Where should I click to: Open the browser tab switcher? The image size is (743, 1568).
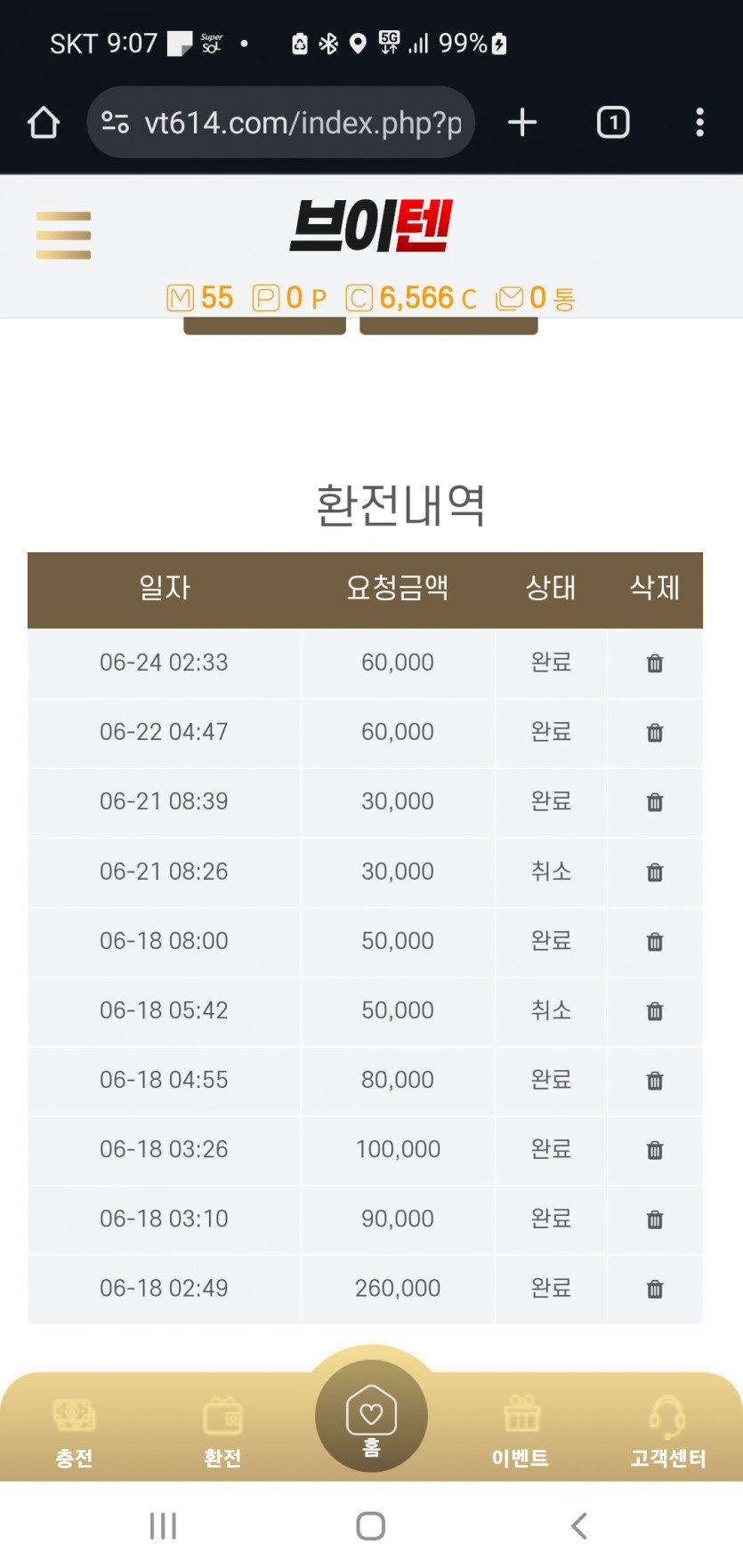612,123
